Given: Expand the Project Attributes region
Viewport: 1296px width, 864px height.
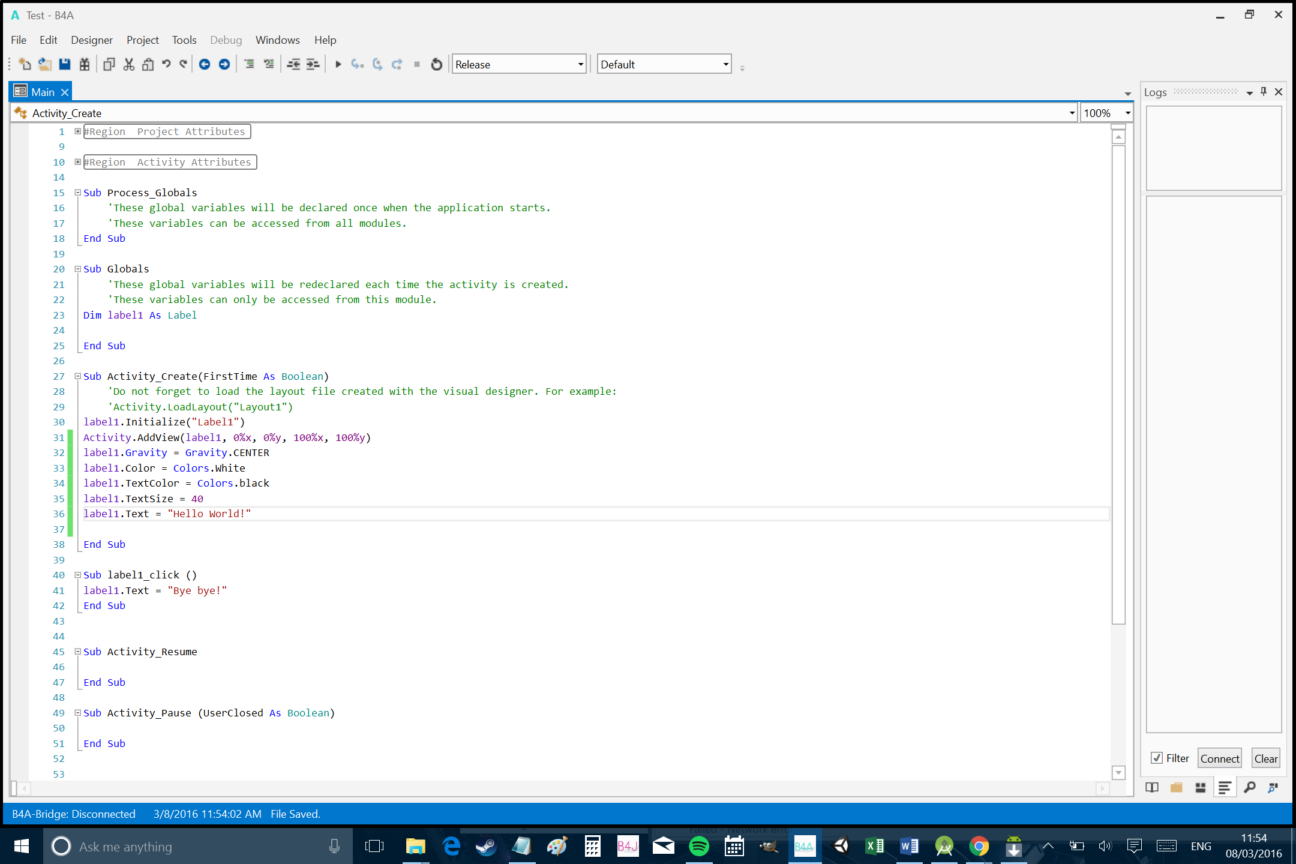Looking at the screenshot, I should point(78,131).
